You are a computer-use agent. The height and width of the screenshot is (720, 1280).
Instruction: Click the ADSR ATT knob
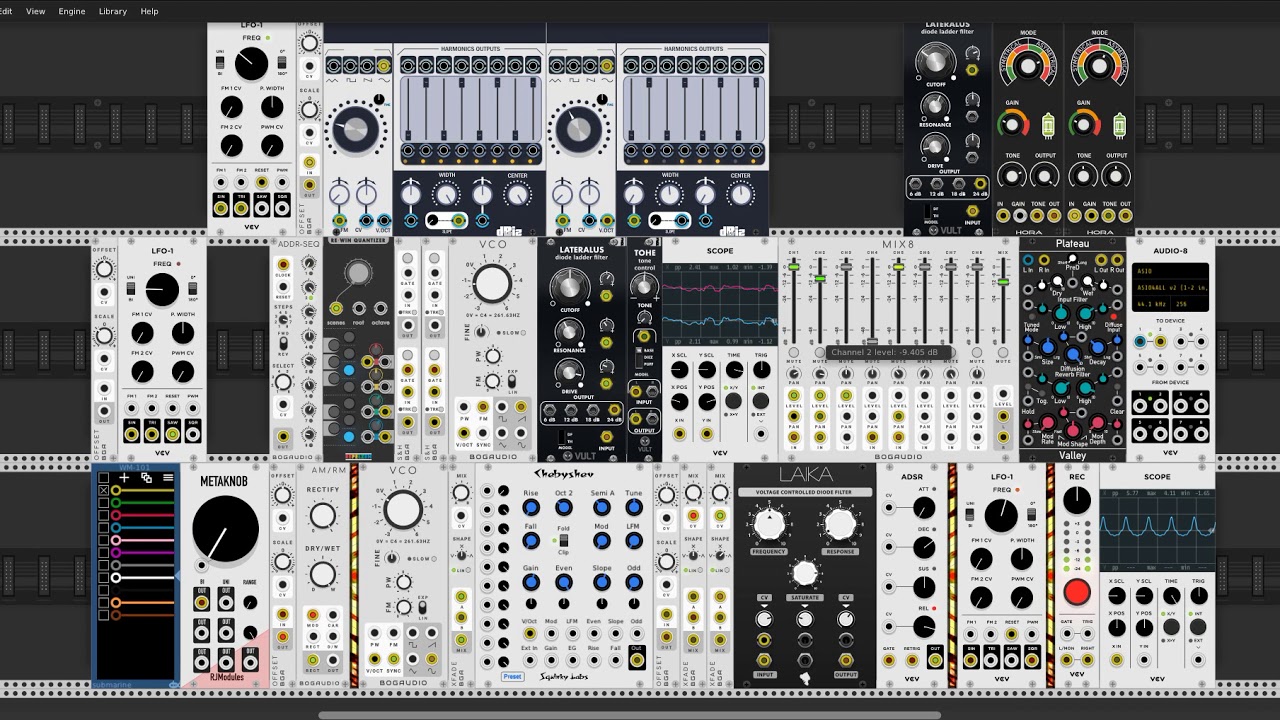[x=923, y=508]
